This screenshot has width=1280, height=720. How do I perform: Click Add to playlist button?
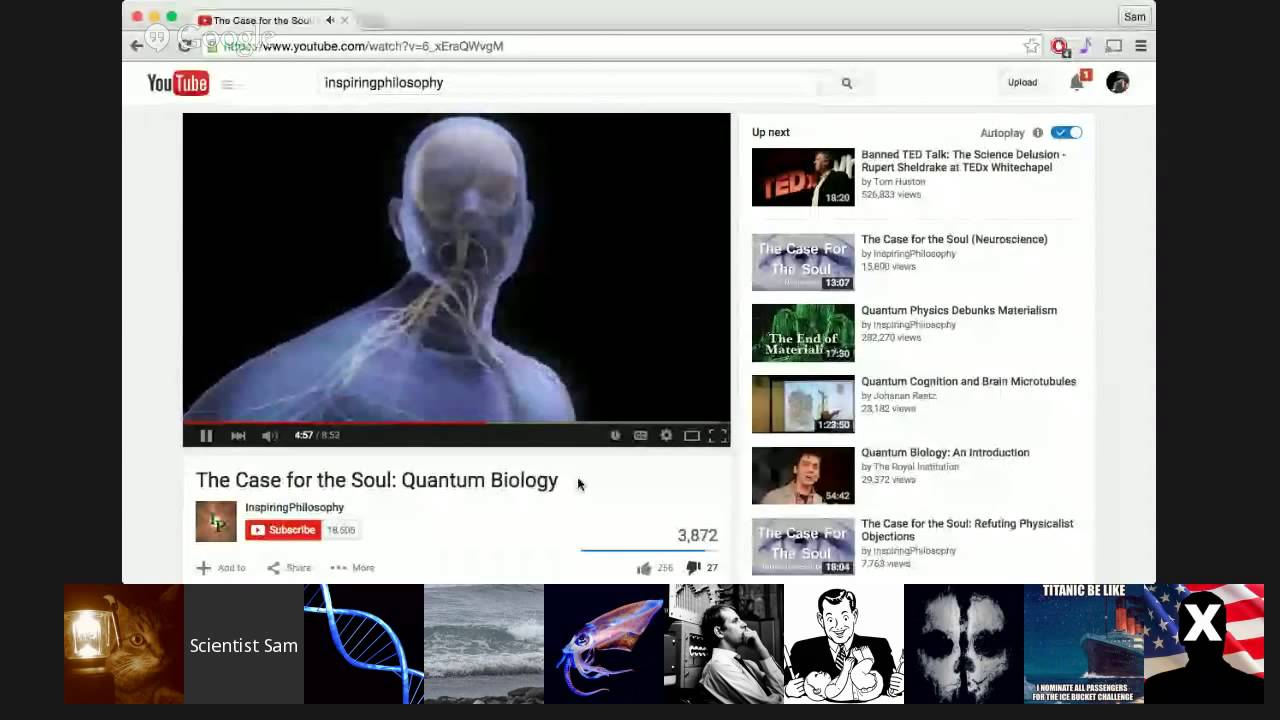pyautogui.click(x=221, y=568)
